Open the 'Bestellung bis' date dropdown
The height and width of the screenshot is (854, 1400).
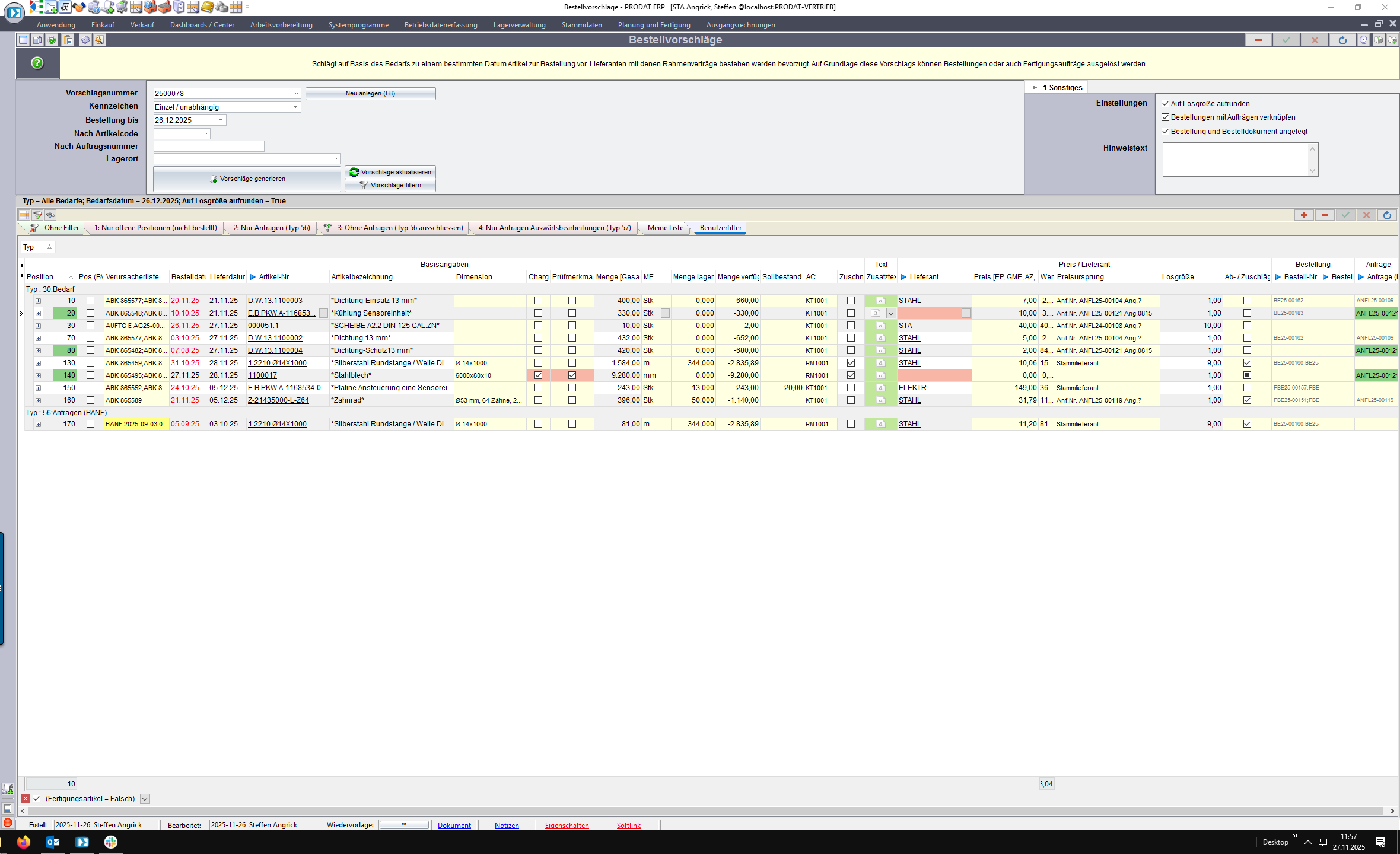[x=221, y=120]
